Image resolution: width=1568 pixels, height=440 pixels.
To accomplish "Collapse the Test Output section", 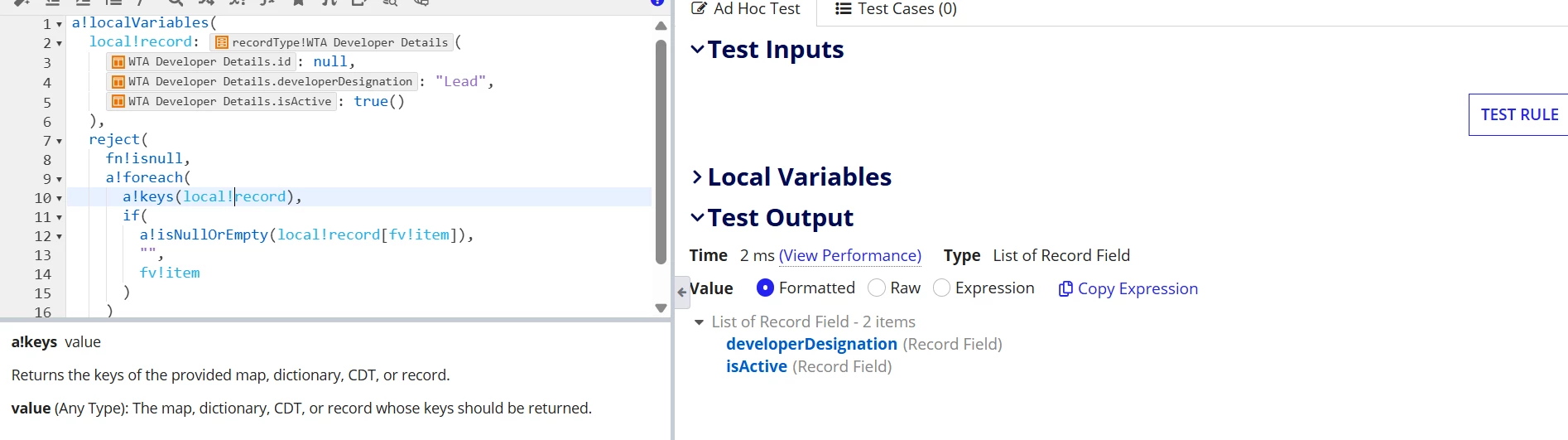I will pos(697,218).
